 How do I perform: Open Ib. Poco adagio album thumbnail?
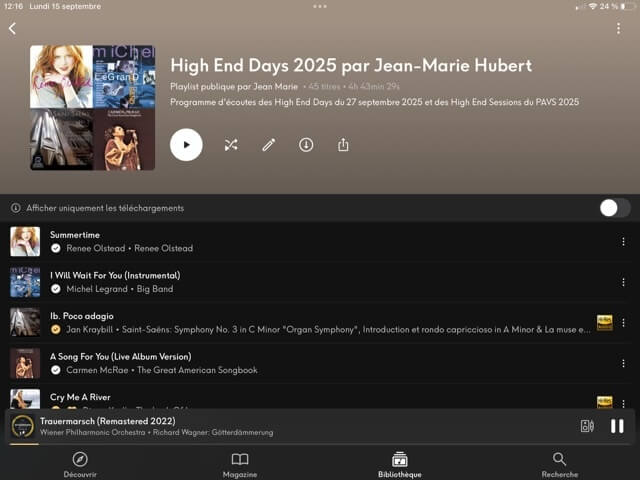25,322
